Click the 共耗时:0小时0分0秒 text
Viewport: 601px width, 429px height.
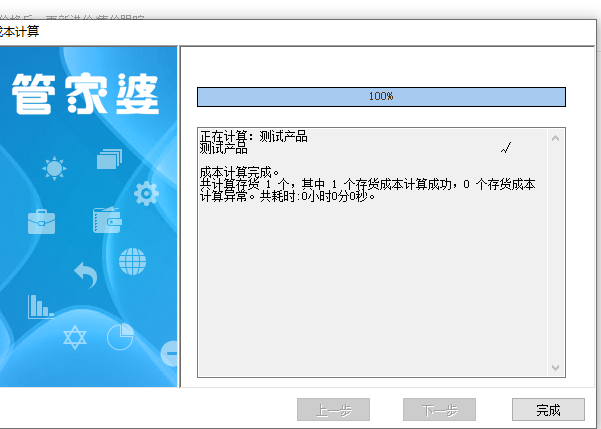click(x=314, y=197)
